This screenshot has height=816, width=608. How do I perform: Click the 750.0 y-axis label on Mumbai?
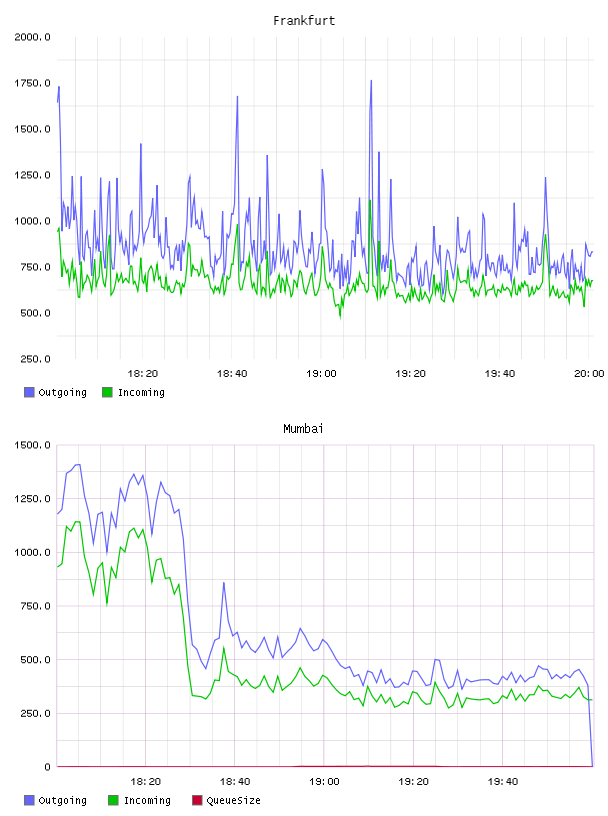click(35, 606)
